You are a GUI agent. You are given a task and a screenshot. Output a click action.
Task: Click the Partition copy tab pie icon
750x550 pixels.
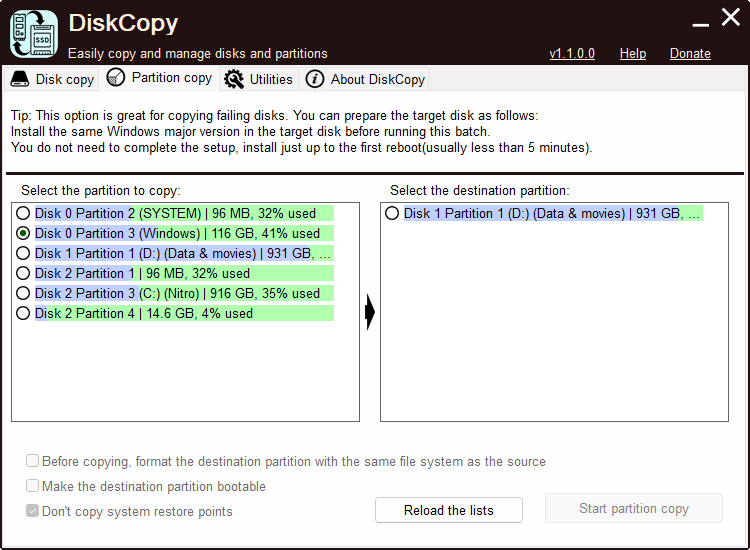point(115,77)
